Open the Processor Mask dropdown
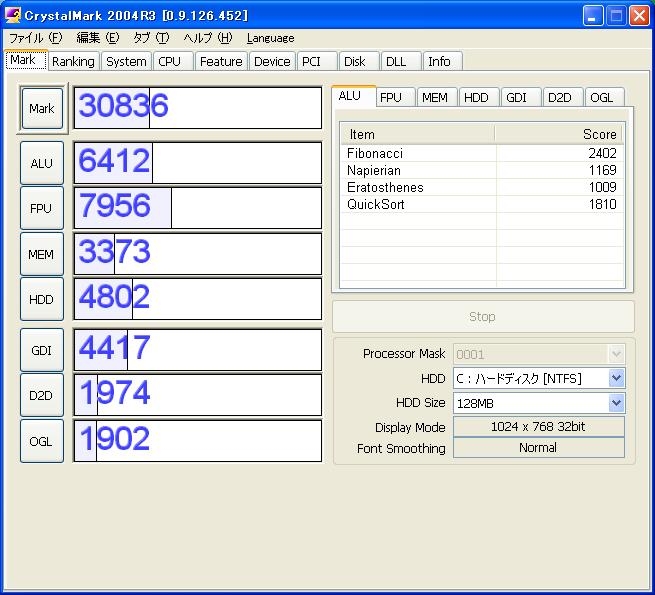The height and width of the screenshot is (595, 655). click(x=616, y=354)
